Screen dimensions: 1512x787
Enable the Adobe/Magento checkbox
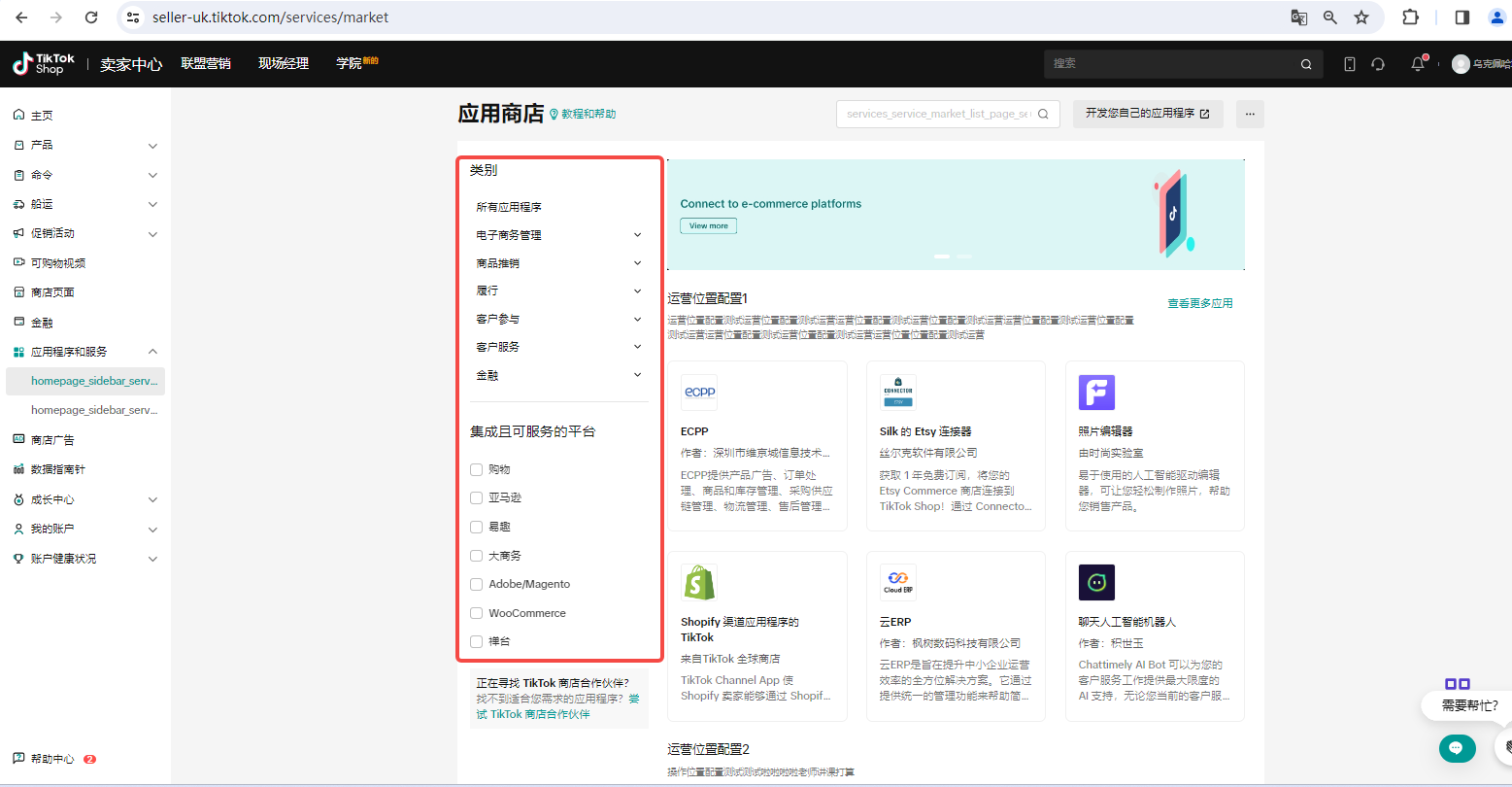(x=476, y=584)
